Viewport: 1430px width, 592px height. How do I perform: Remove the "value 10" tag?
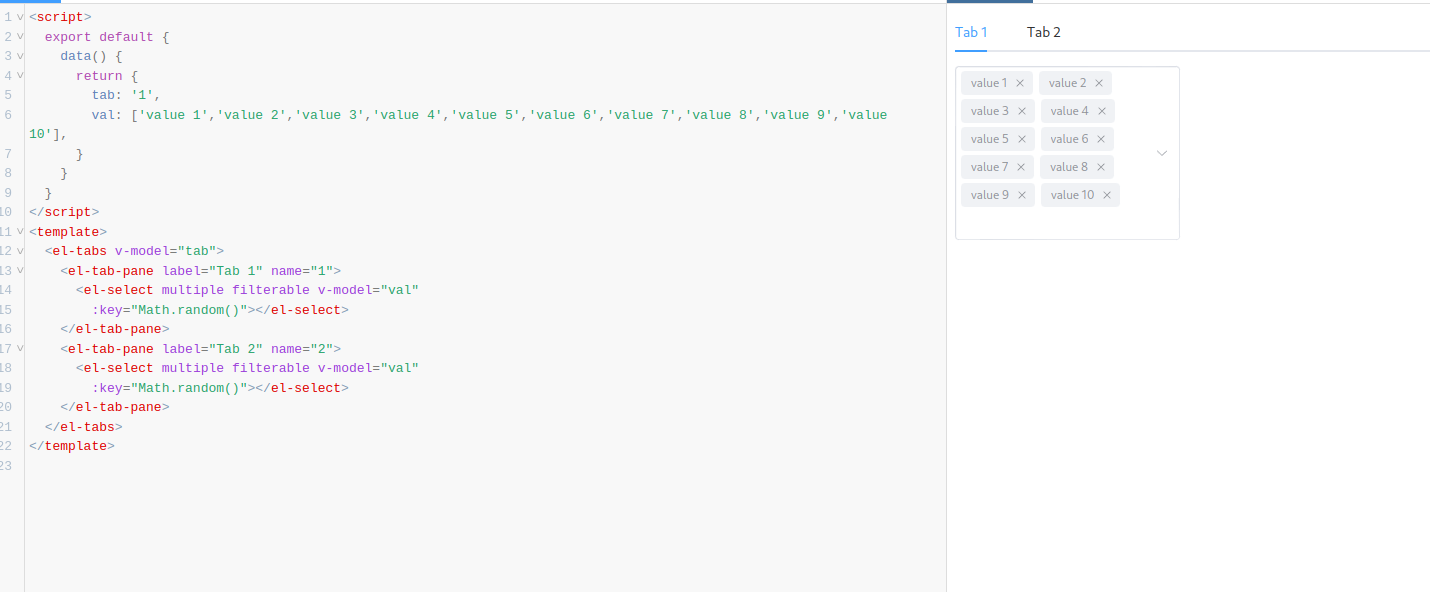(x=1107, y=195)
